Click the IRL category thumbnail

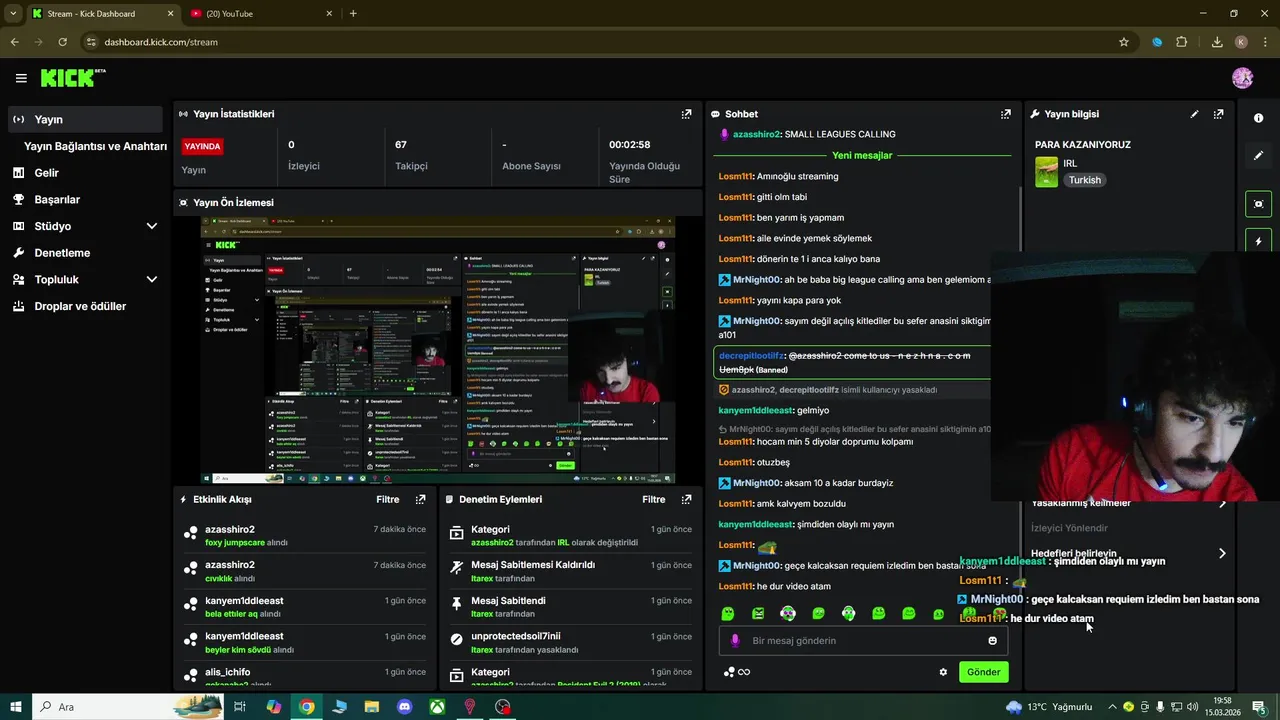pos(1046,172)
